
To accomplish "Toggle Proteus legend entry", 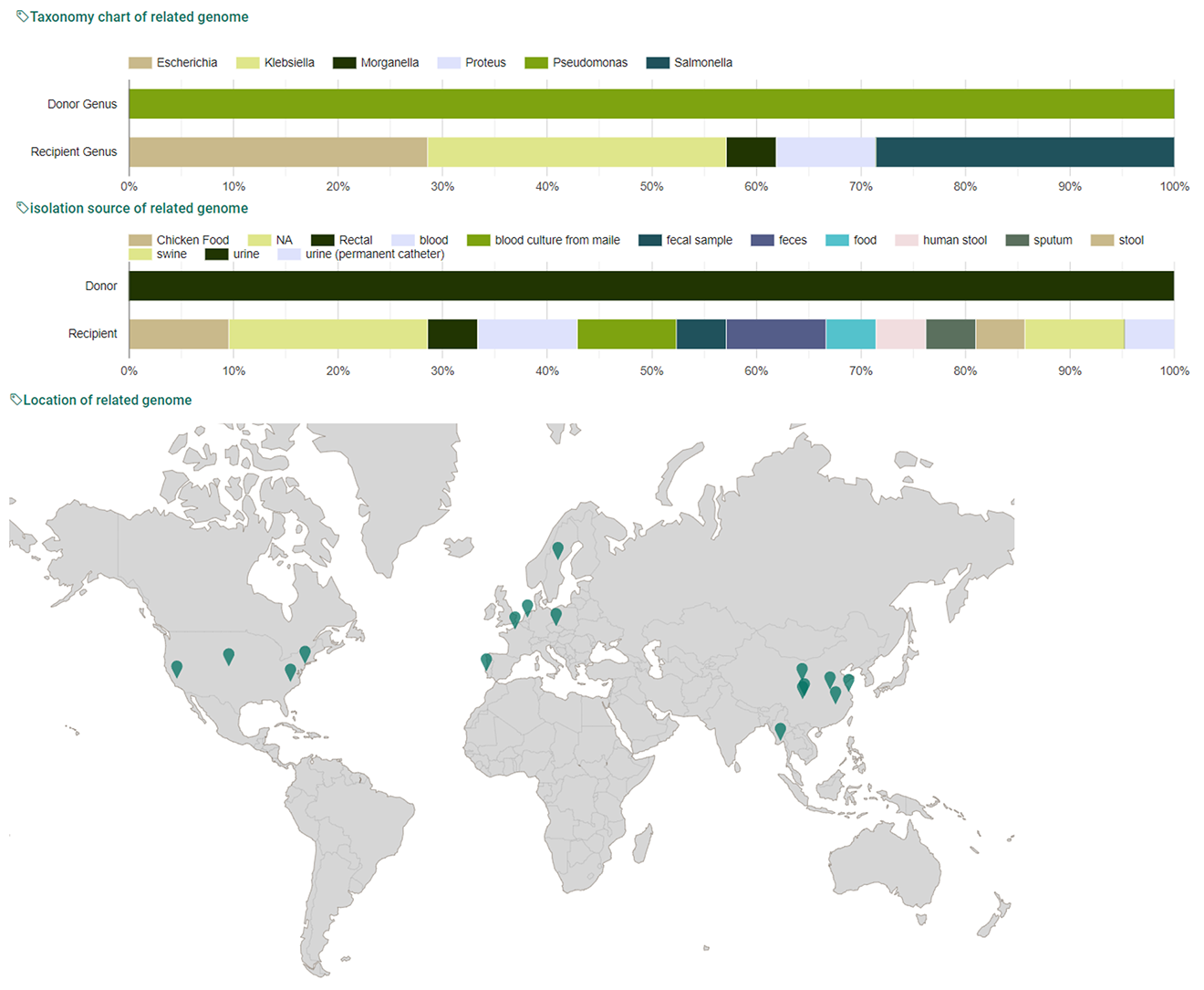I will click(472, 63).
